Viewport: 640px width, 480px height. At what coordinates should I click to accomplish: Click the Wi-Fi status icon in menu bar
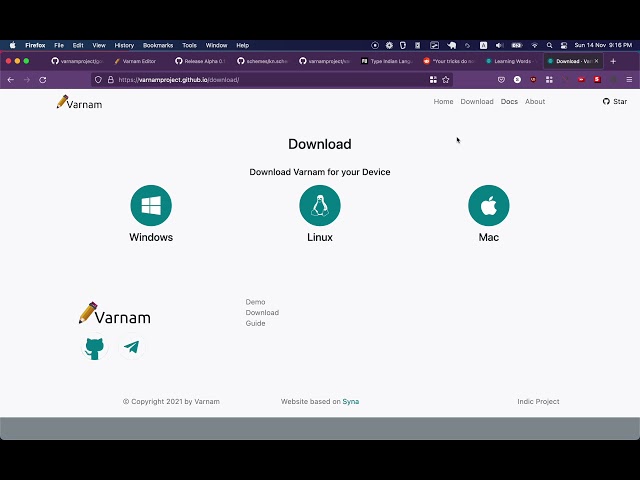(534, 45)
